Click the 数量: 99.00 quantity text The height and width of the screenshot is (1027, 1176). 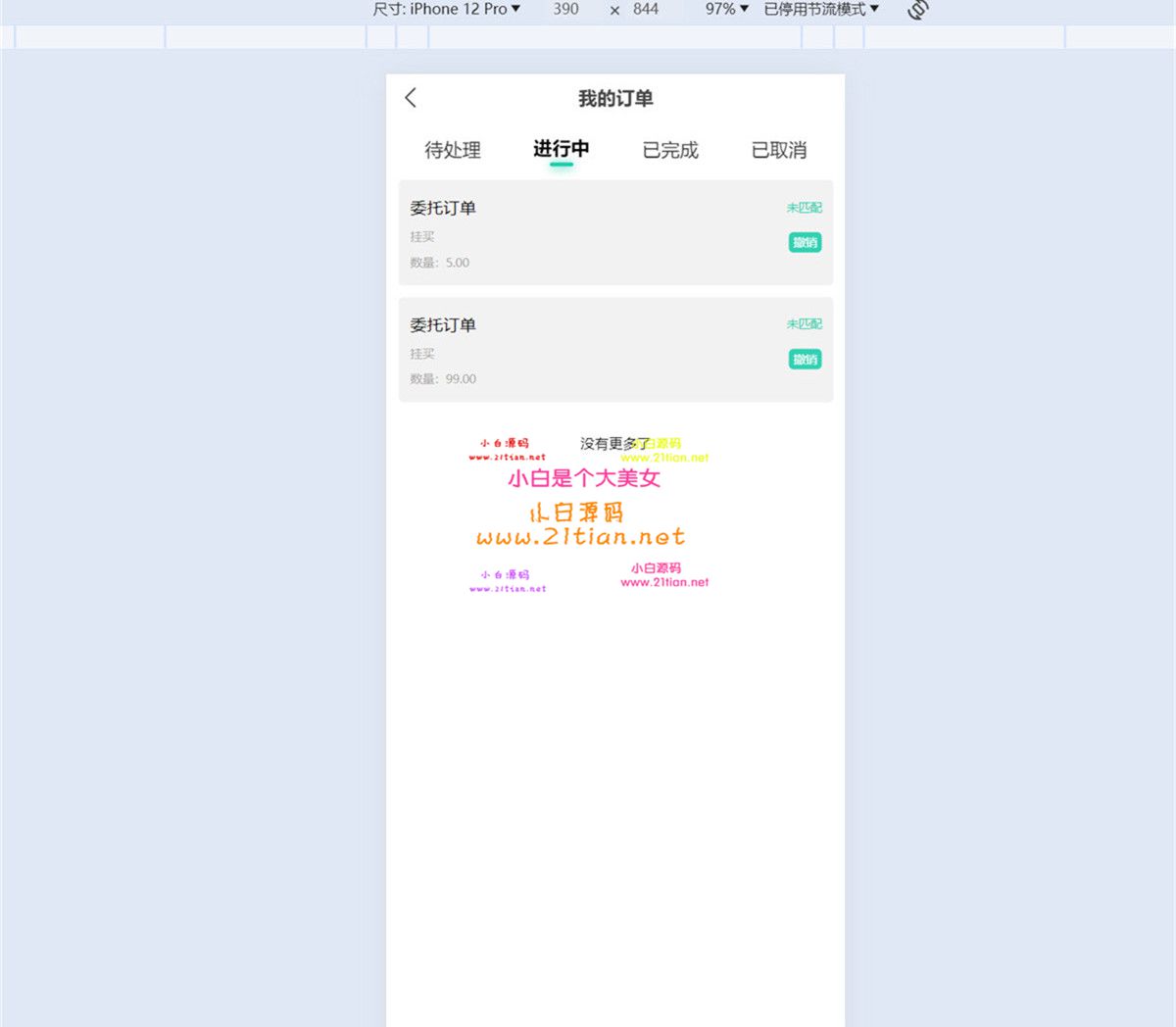click(443, 379)
